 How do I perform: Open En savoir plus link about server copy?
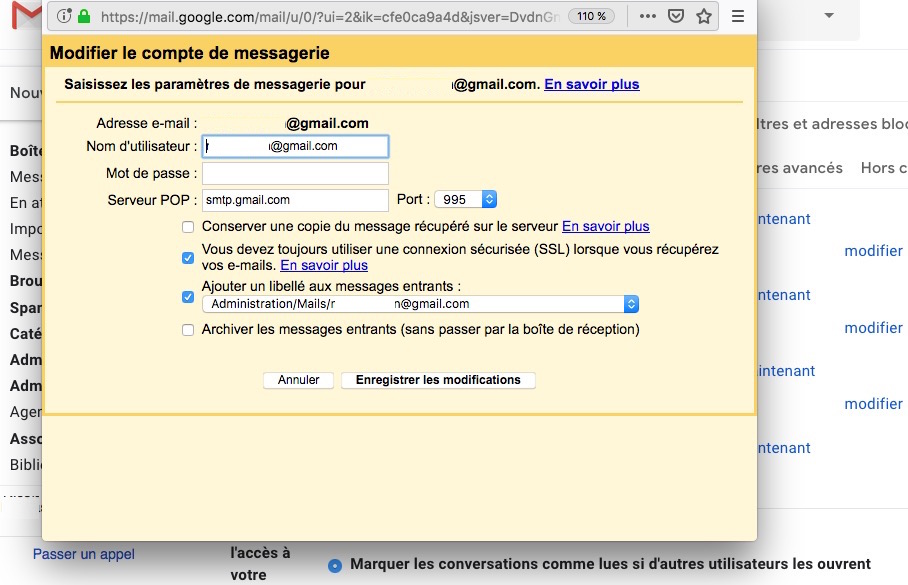(606, 226)
